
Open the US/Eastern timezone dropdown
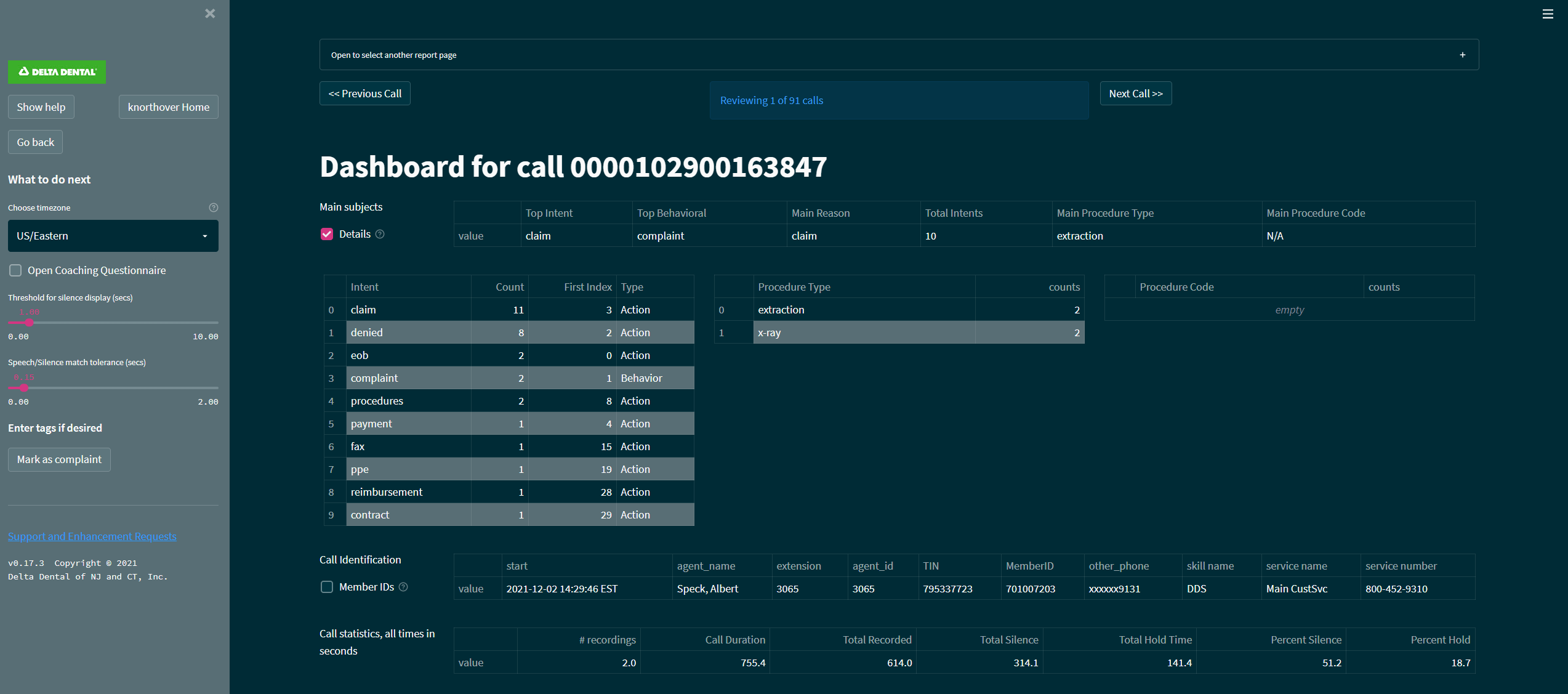click(x=113, y=236)
